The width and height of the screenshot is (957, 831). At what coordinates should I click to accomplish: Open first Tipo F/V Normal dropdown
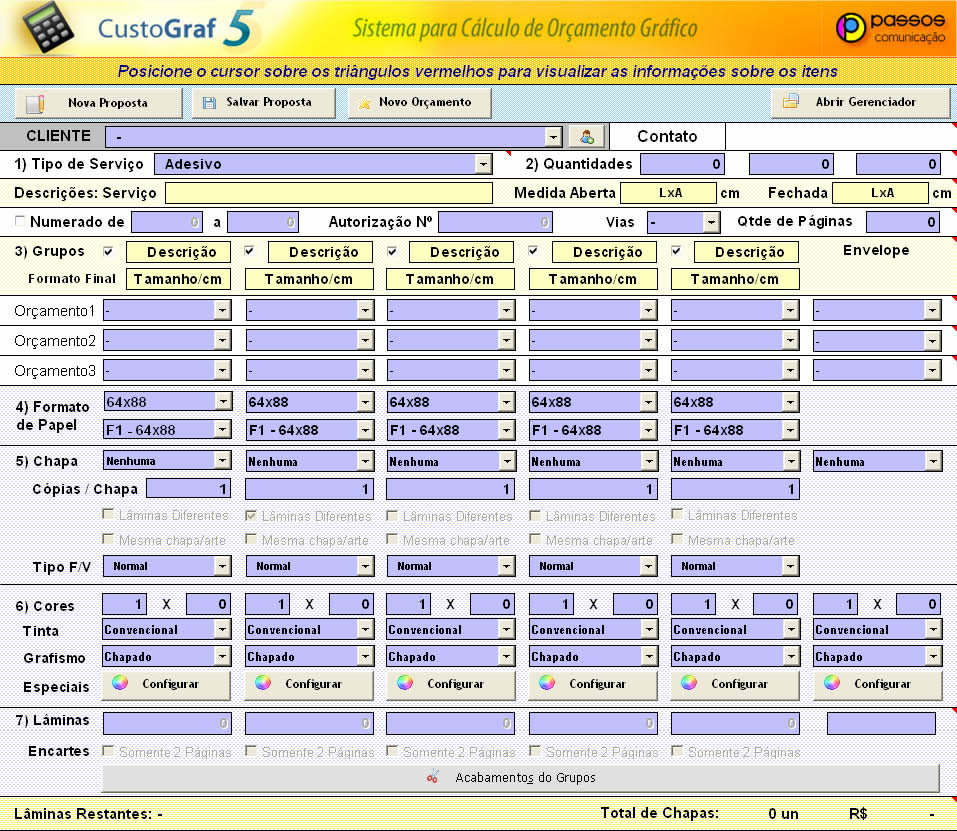point(223,566)
